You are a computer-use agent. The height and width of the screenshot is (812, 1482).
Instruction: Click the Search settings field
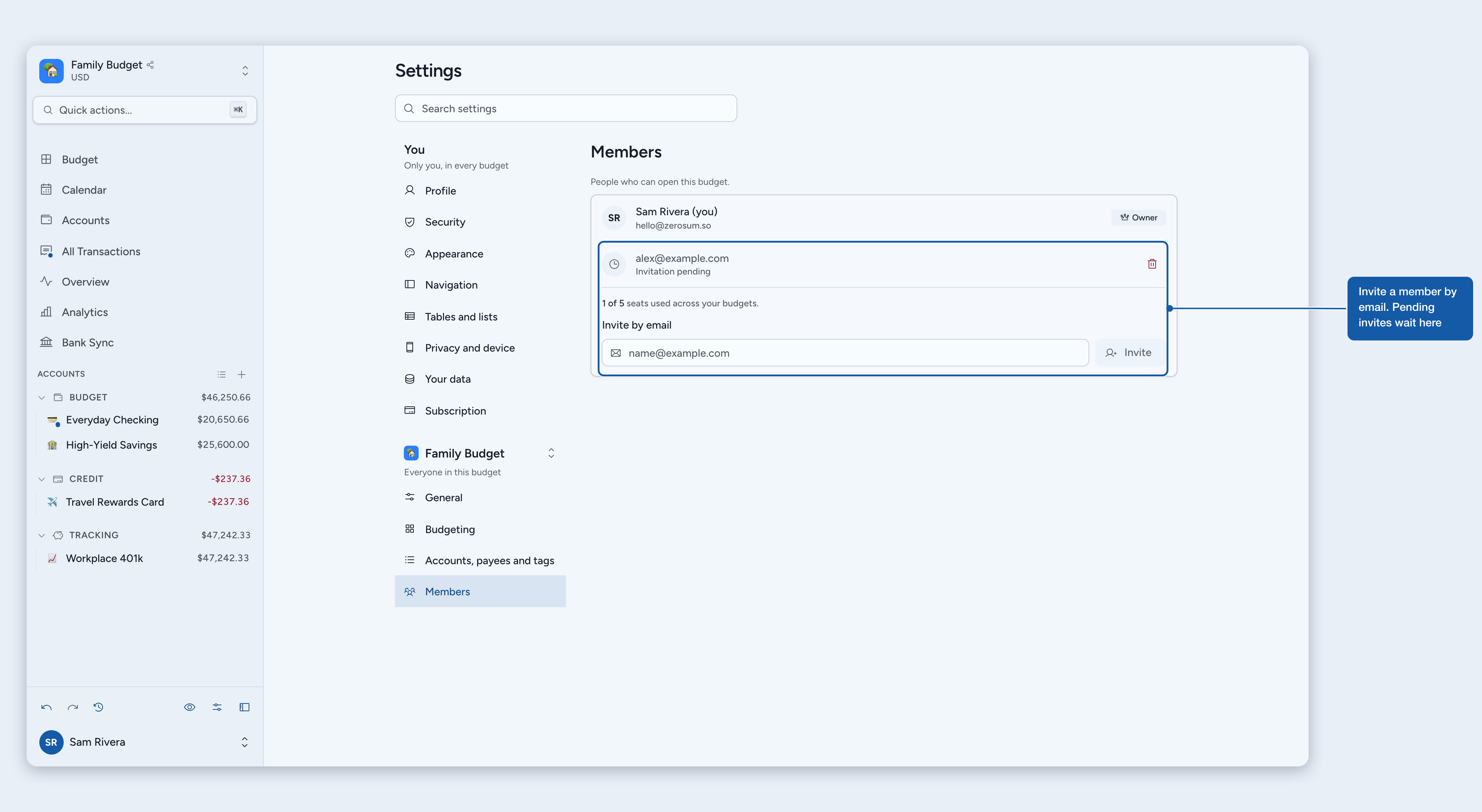pos(566,108)
